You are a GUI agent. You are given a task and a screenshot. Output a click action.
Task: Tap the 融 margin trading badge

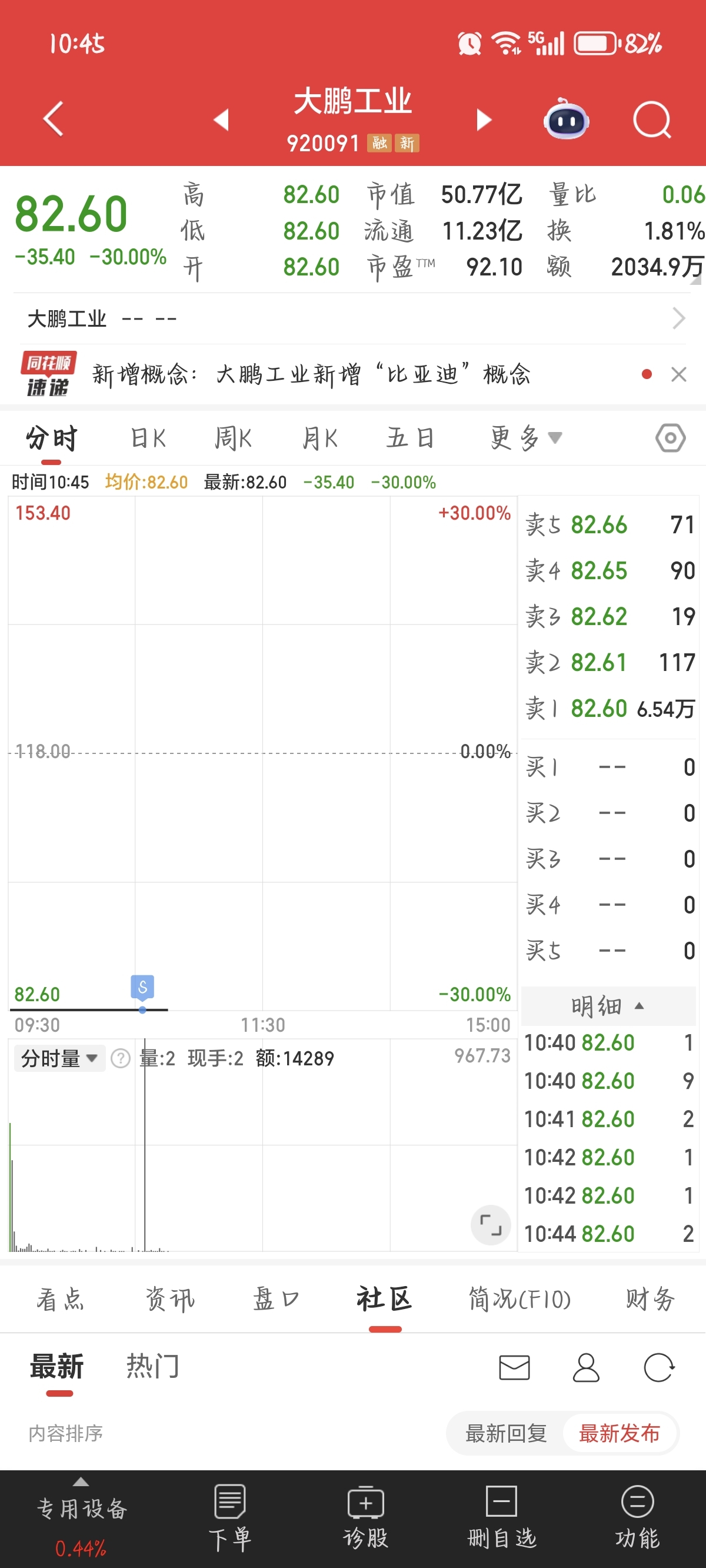[379, 143]
